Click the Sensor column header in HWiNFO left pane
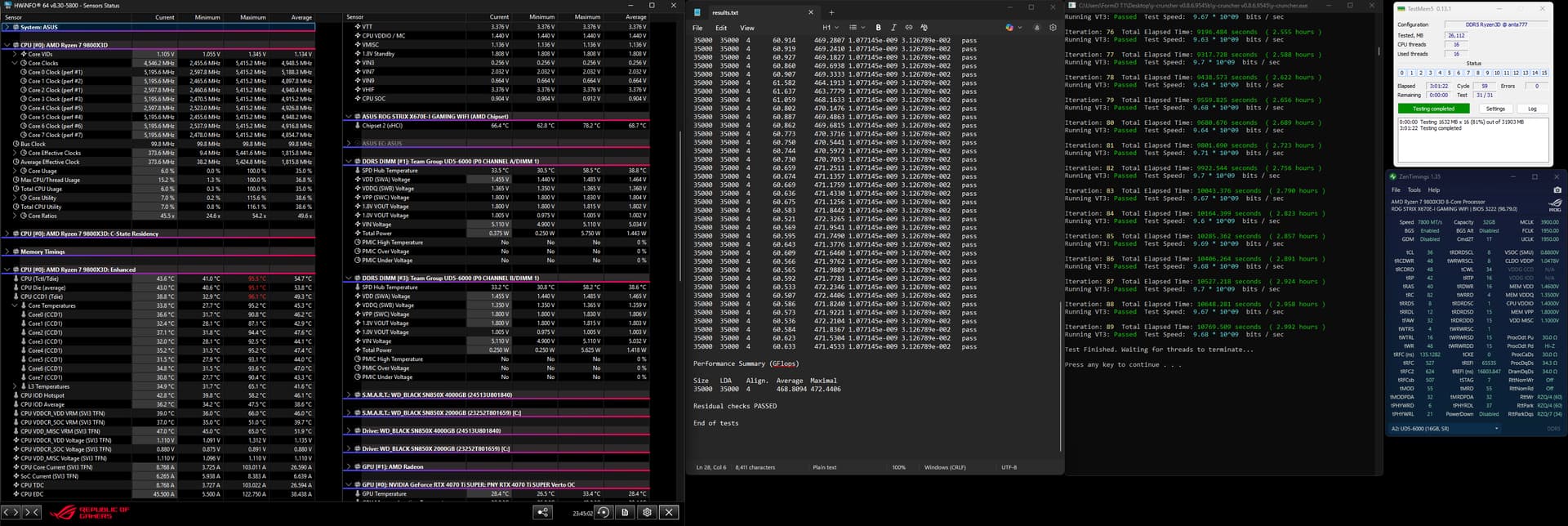This screenshot has height=526, width=1568. (x=13, y=17)
